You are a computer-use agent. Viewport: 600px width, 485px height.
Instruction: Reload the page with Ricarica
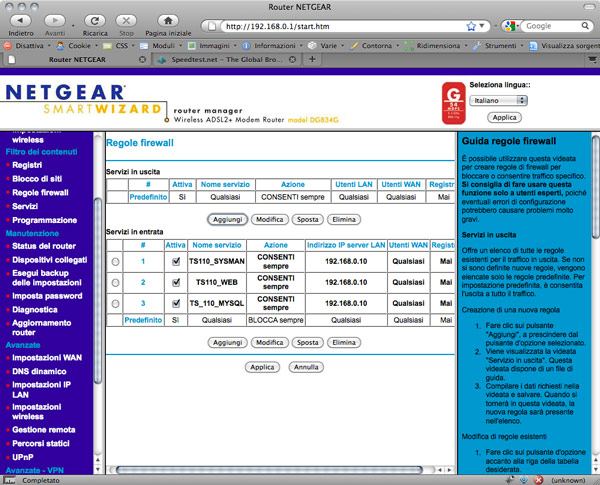pyautogui.click(x=95, y=21)
